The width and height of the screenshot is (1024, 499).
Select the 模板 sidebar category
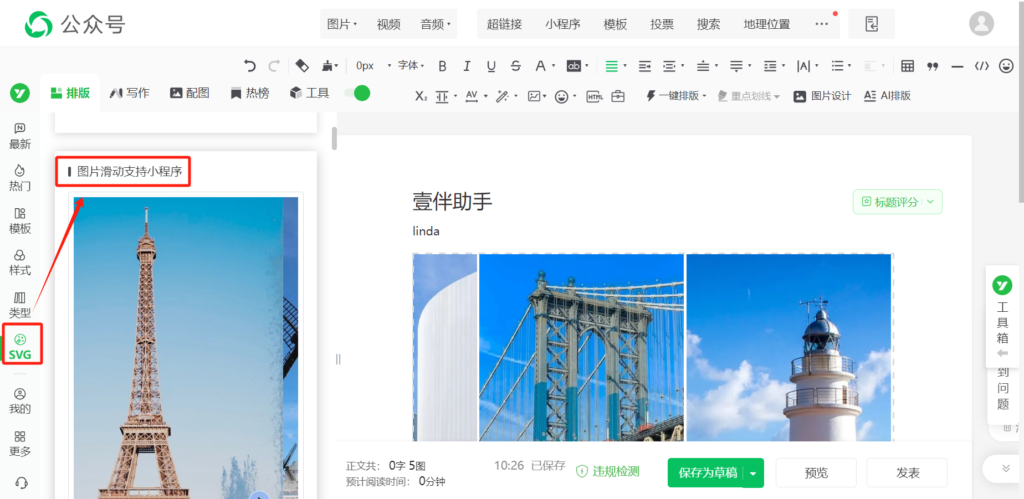pyautogui.click(x=20, y=221)
